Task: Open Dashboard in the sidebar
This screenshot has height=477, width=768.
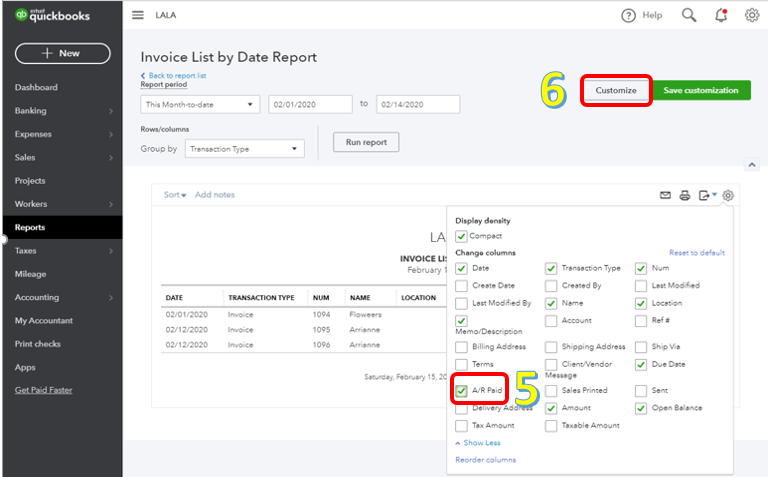Action: click(x=36, y=87)
